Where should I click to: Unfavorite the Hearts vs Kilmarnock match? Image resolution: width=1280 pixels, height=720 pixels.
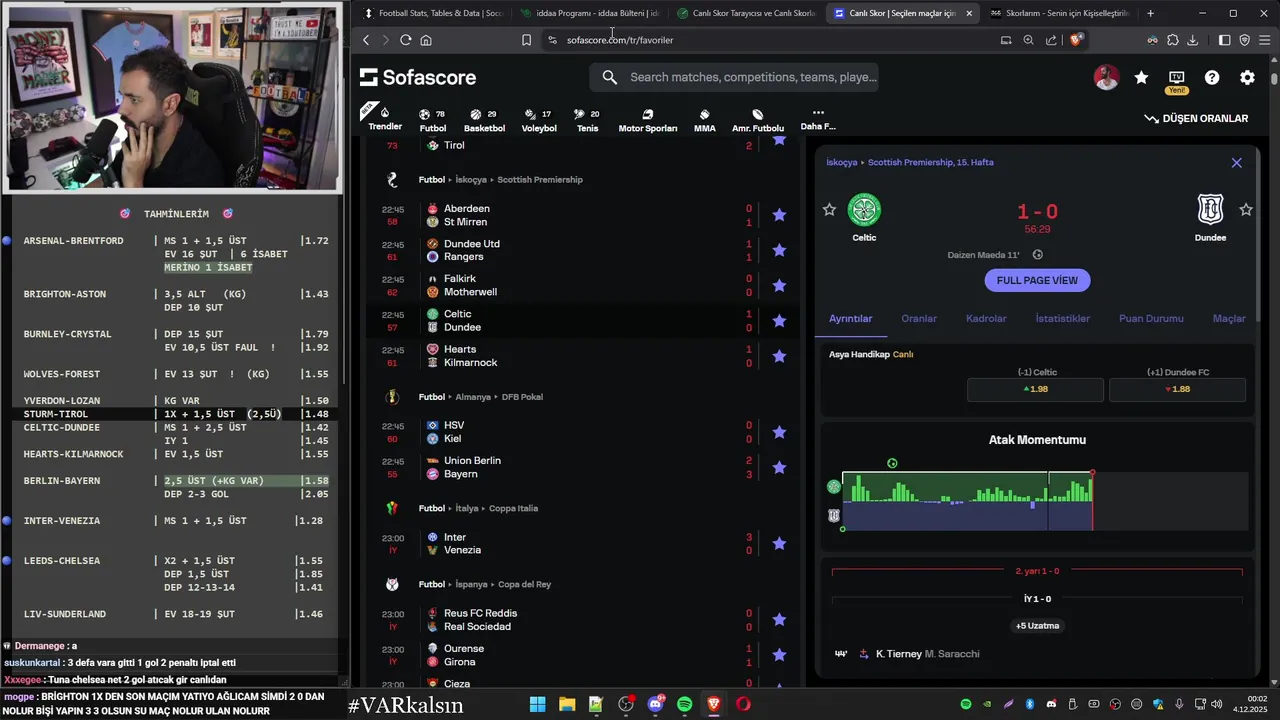point(779,356)
